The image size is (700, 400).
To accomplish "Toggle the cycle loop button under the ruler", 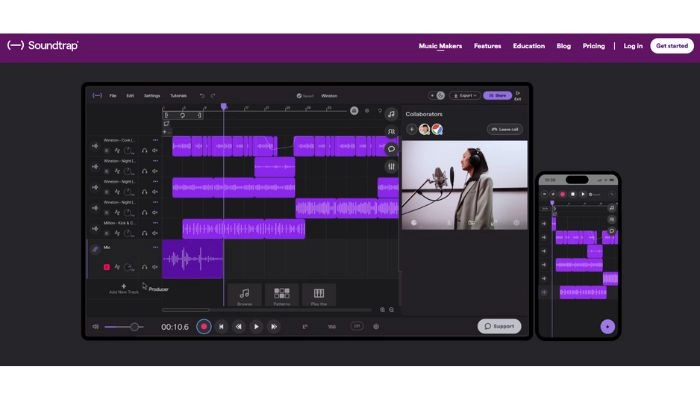I will click(183, 115).
